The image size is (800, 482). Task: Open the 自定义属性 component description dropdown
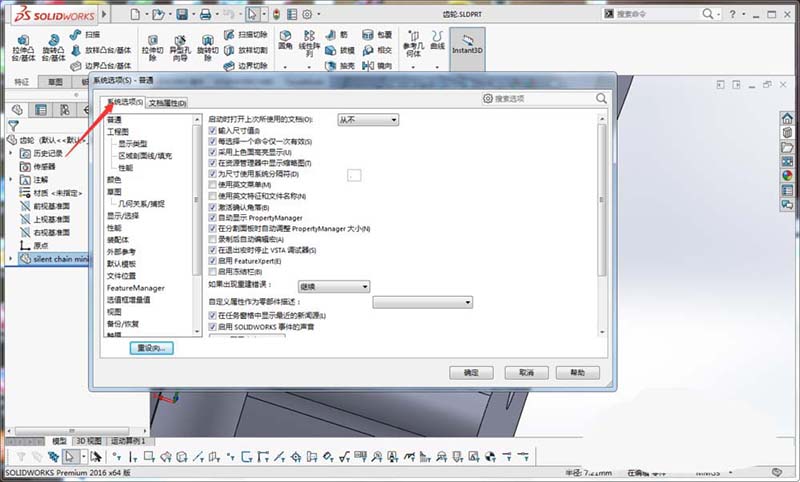[422, 302]
